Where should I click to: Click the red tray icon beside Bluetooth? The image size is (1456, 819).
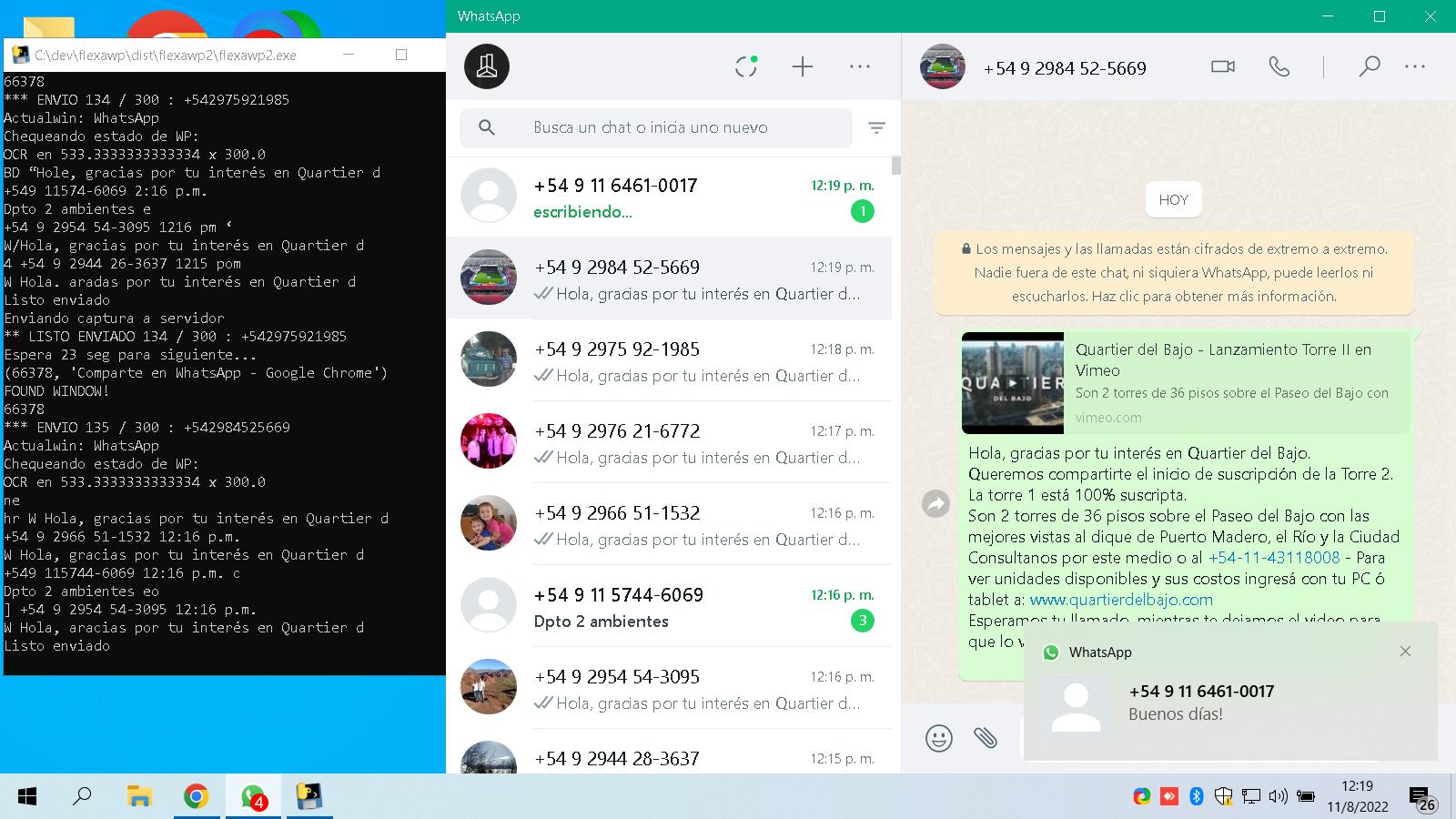tap(1169, 797)
